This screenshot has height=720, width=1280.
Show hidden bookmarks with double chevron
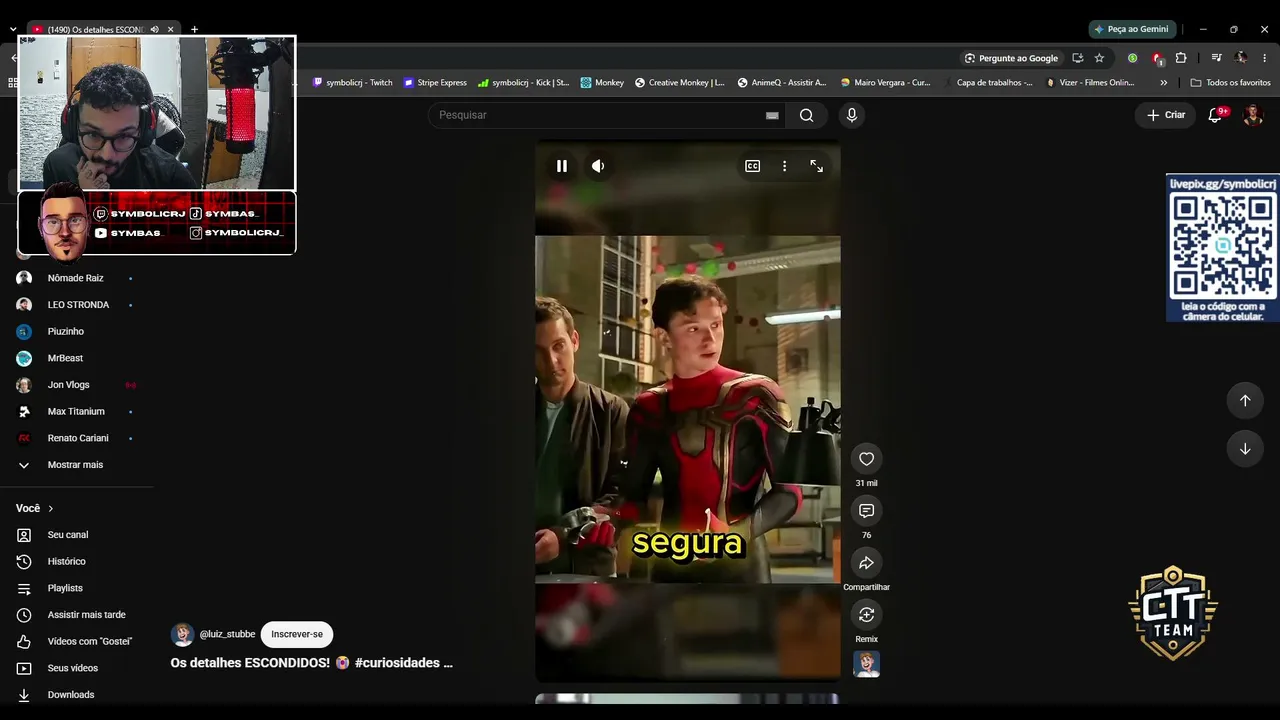point(1163,83)
